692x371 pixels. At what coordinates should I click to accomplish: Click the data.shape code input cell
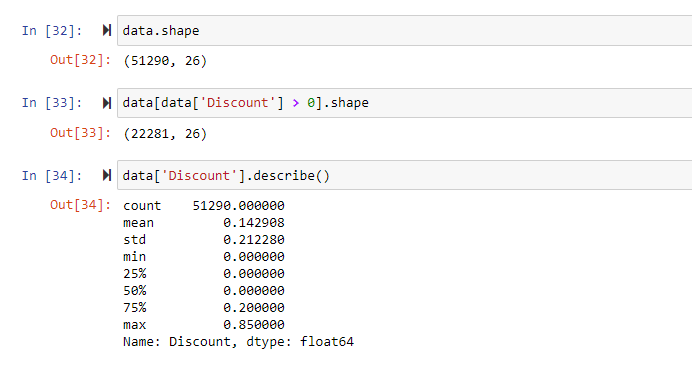(x=404, y=30)
